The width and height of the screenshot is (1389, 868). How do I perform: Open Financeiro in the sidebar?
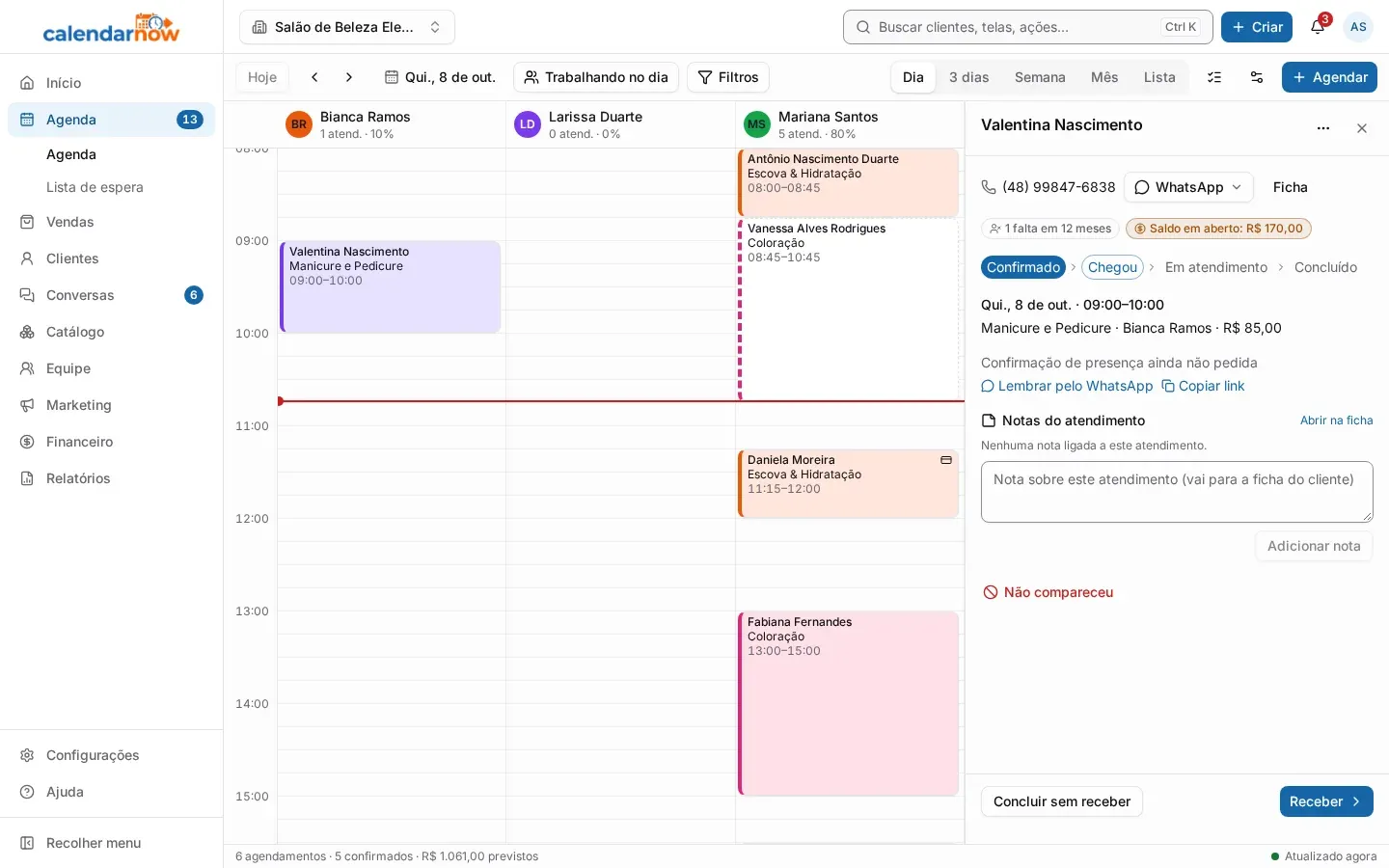112,442
